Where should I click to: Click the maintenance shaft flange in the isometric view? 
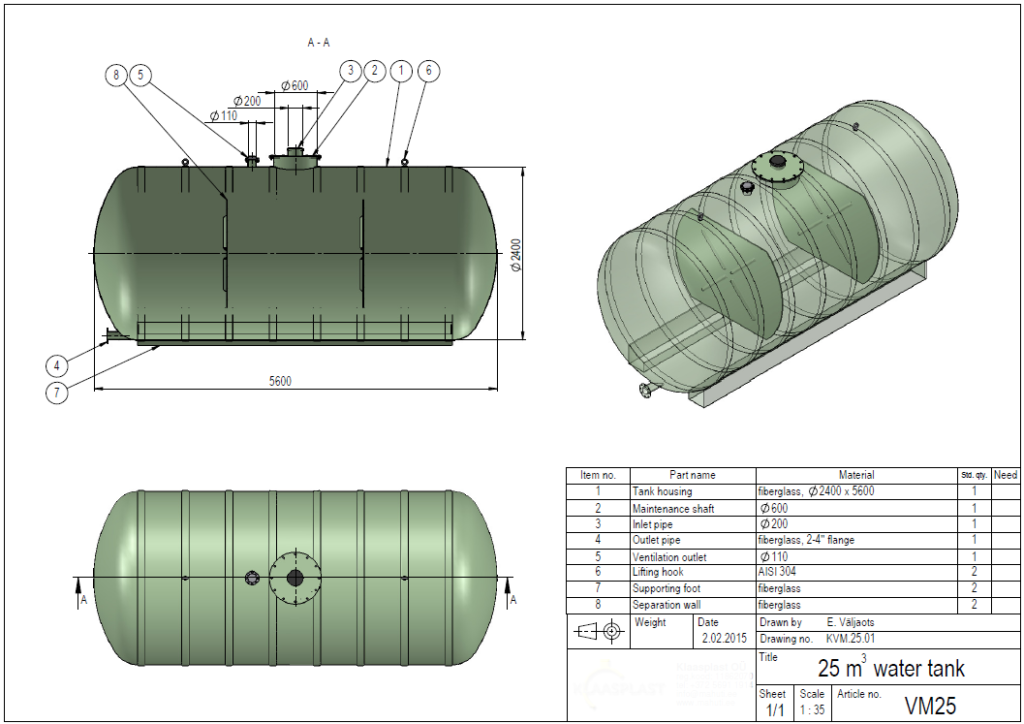776,166
